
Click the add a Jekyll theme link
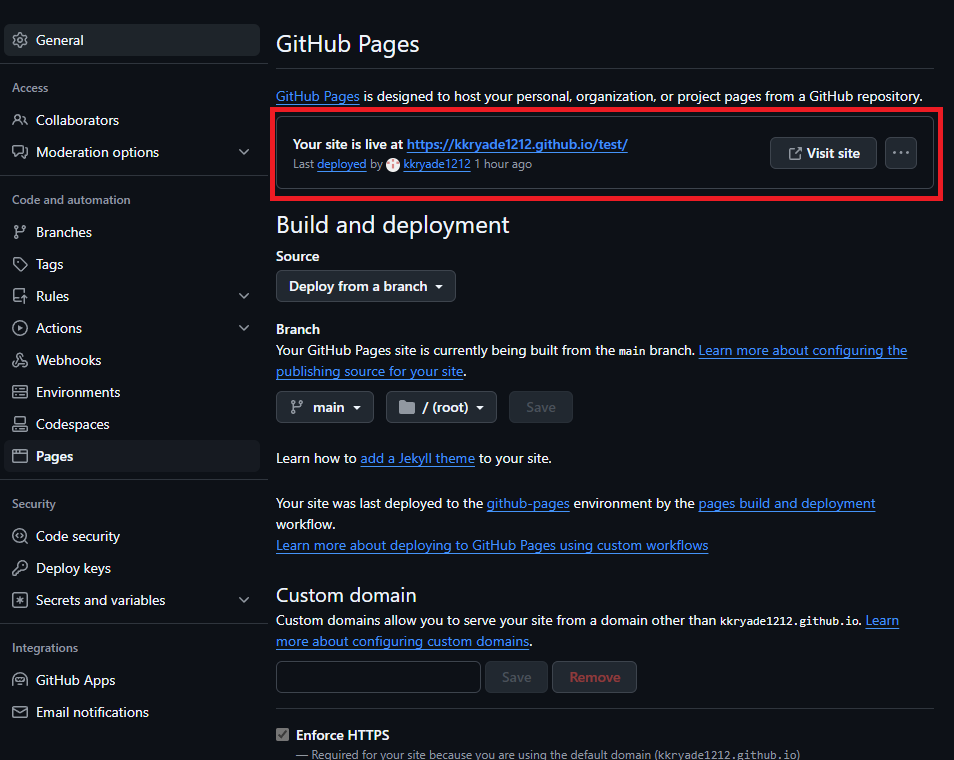tap(417, 458)
